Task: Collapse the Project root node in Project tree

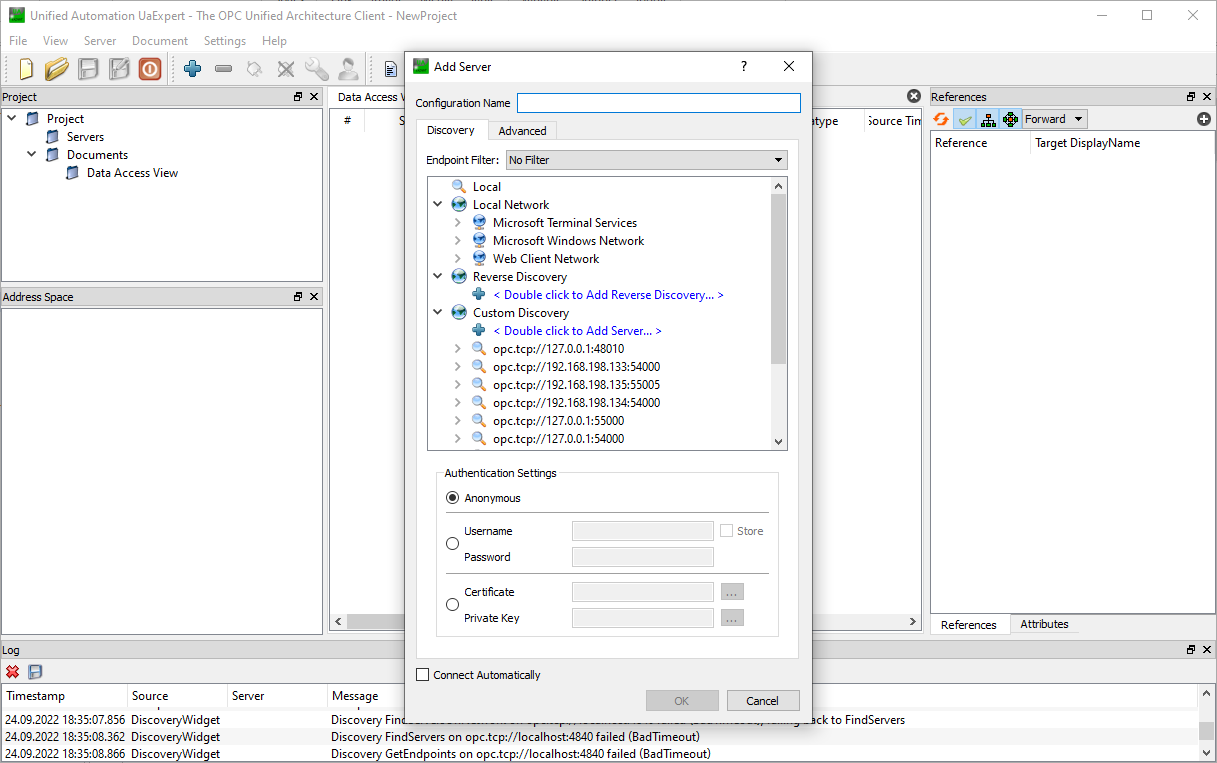Action: coord(12,119)
